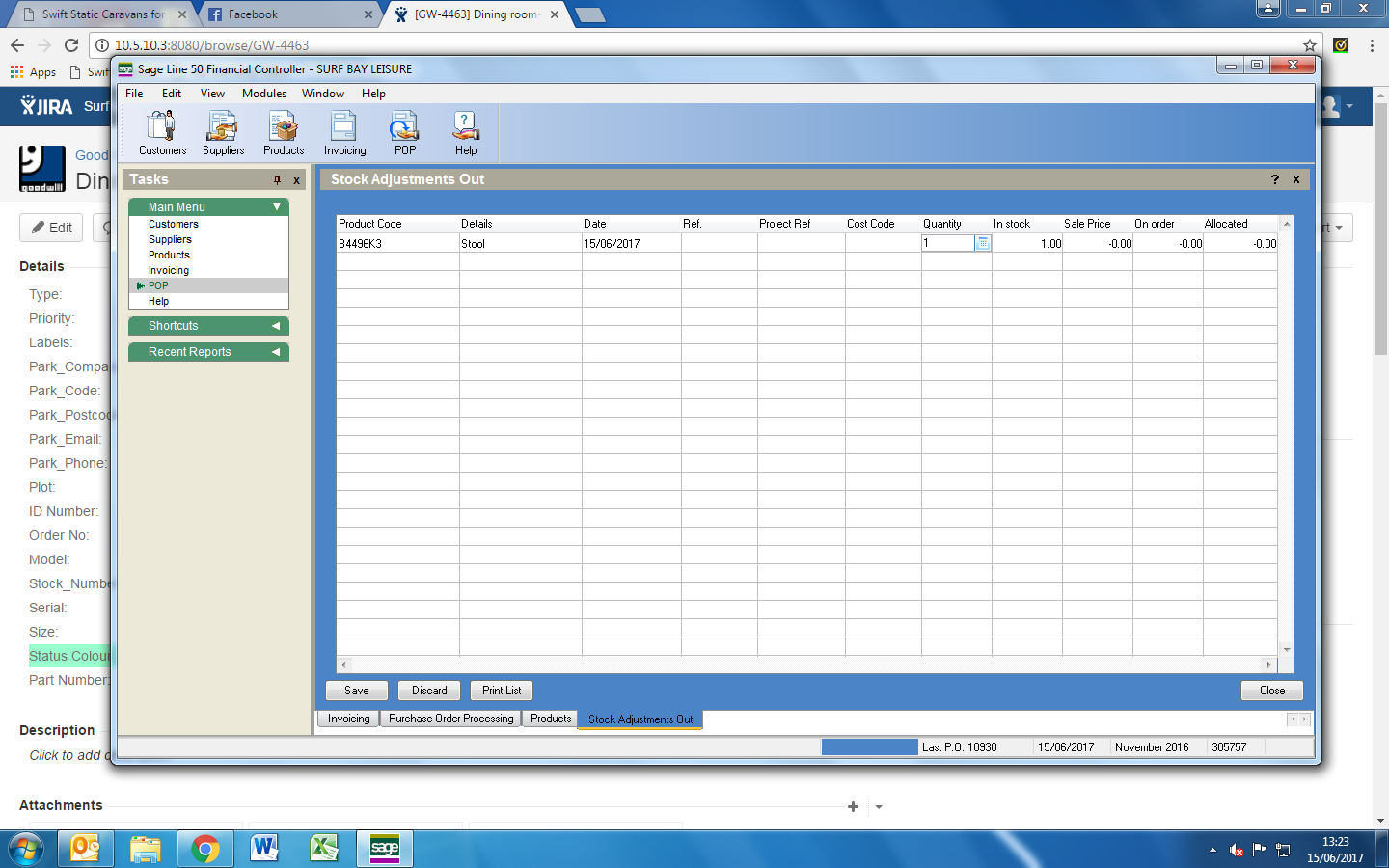Open the Edit menu in Sage

point(172,94)
